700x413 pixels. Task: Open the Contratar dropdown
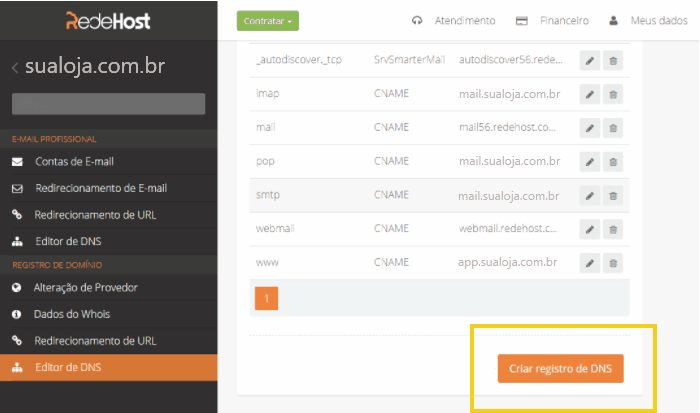(x=268, y=20)
